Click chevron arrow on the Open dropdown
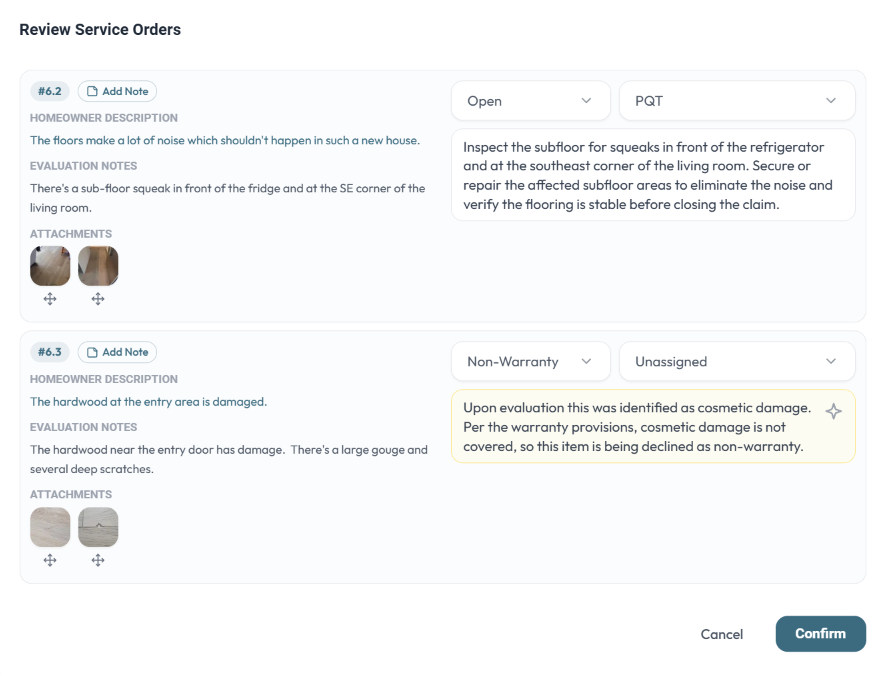 586,101
